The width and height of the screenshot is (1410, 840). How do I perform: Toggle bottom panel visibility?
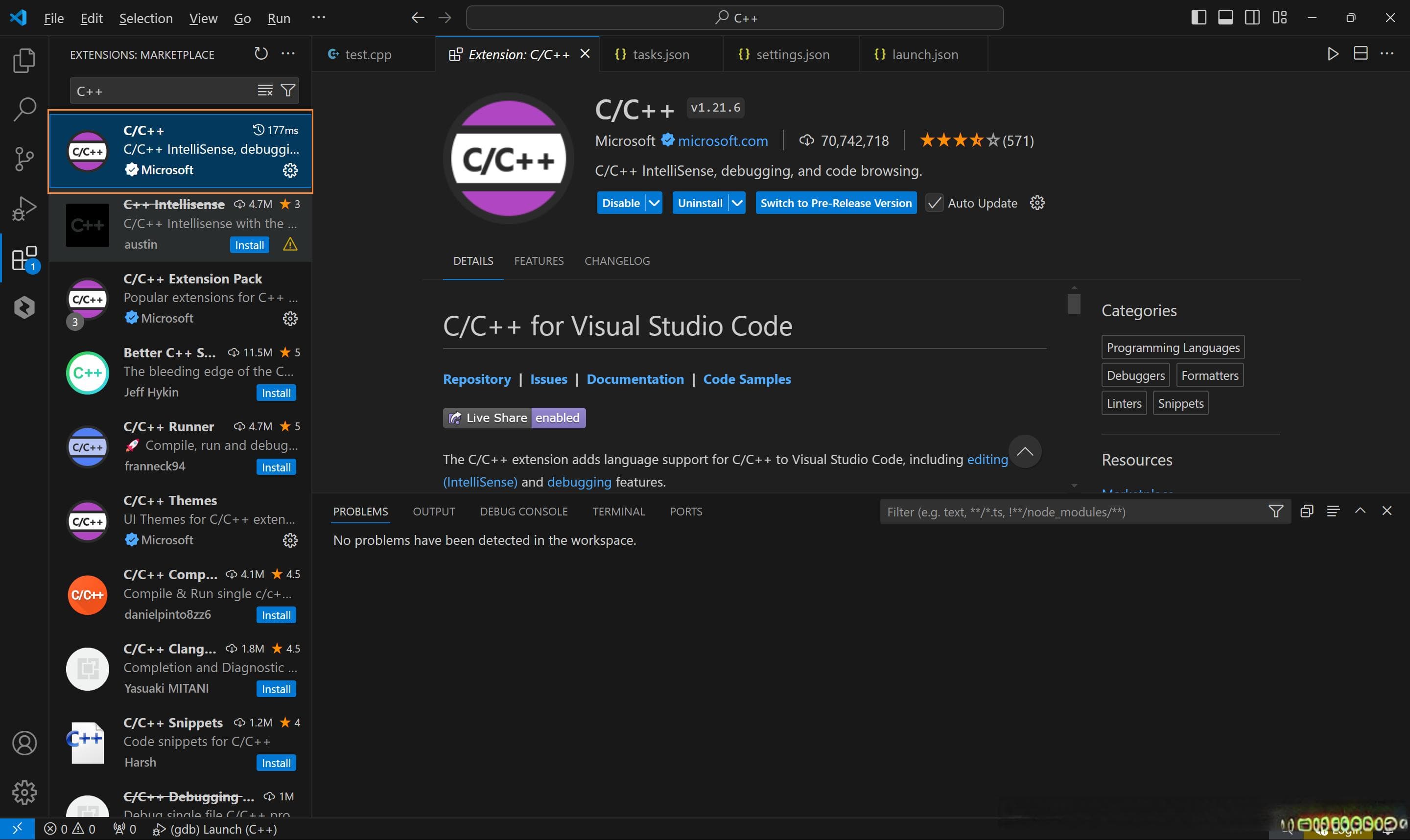pyautogui.click(x=1225, y=18)
